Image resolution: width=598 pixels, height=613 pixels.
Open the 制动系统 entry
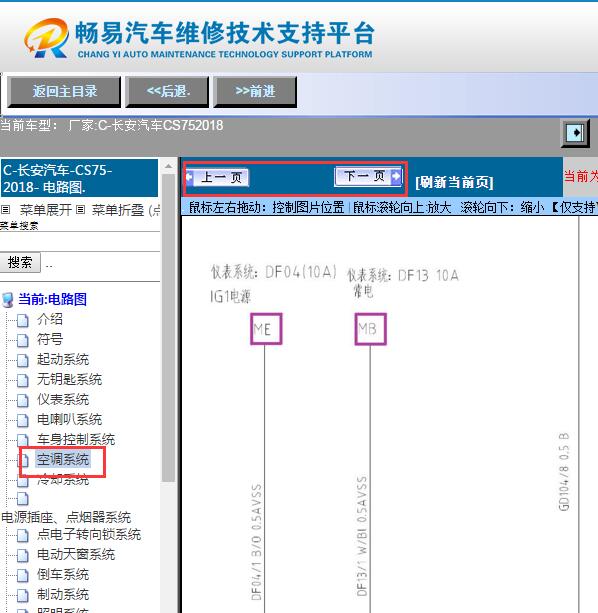pyautogui.click(x=63, y=595)
